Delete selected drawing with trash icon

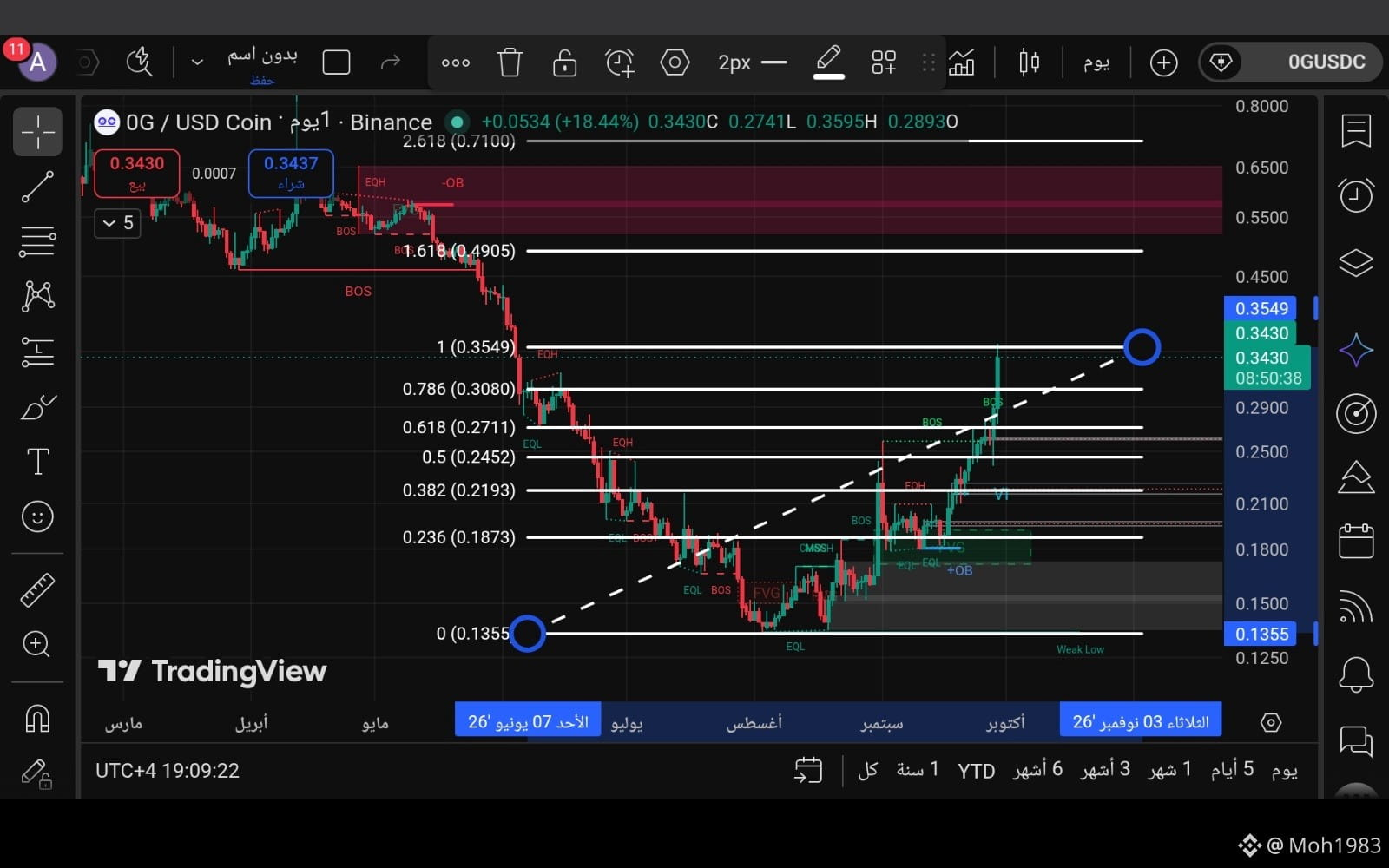tap(510, 62)
